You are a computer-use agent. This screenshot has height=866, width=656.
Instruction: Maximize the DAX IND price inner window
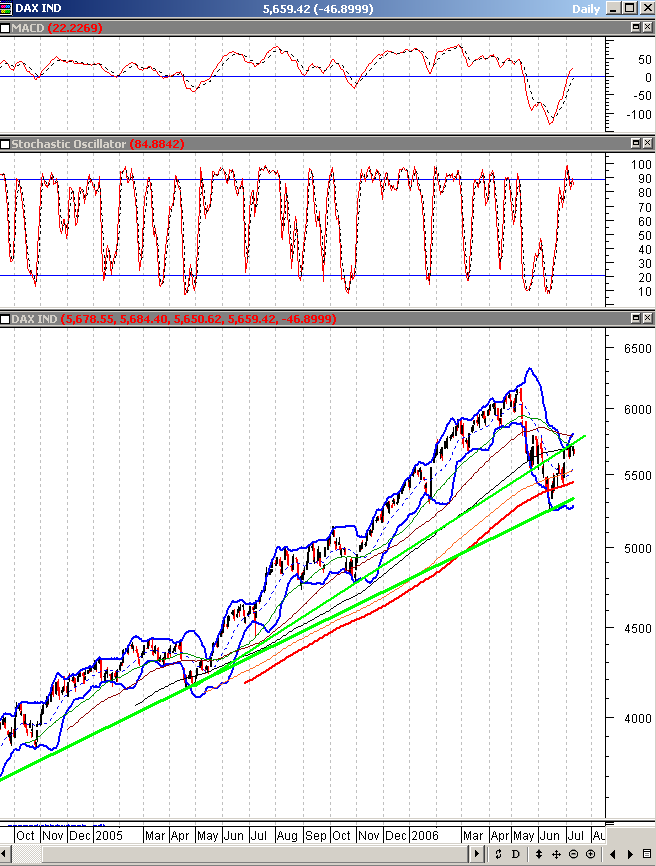click(x=635, y=318)
